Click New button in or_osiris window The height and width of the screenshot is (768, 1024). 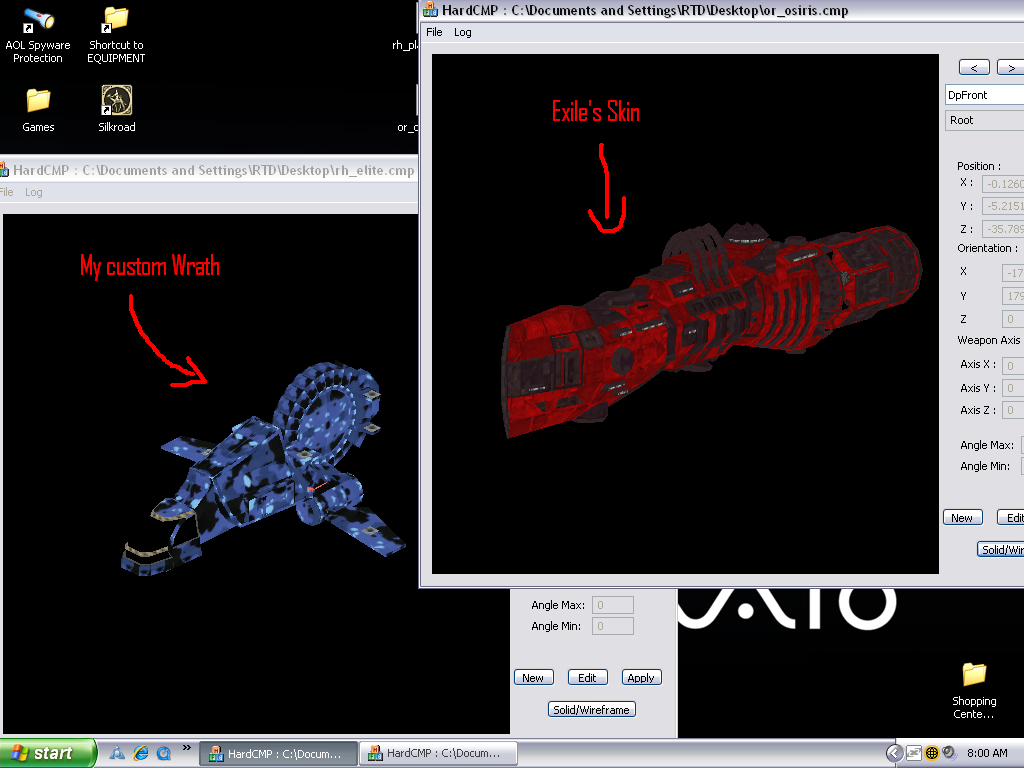pos(962,517)
